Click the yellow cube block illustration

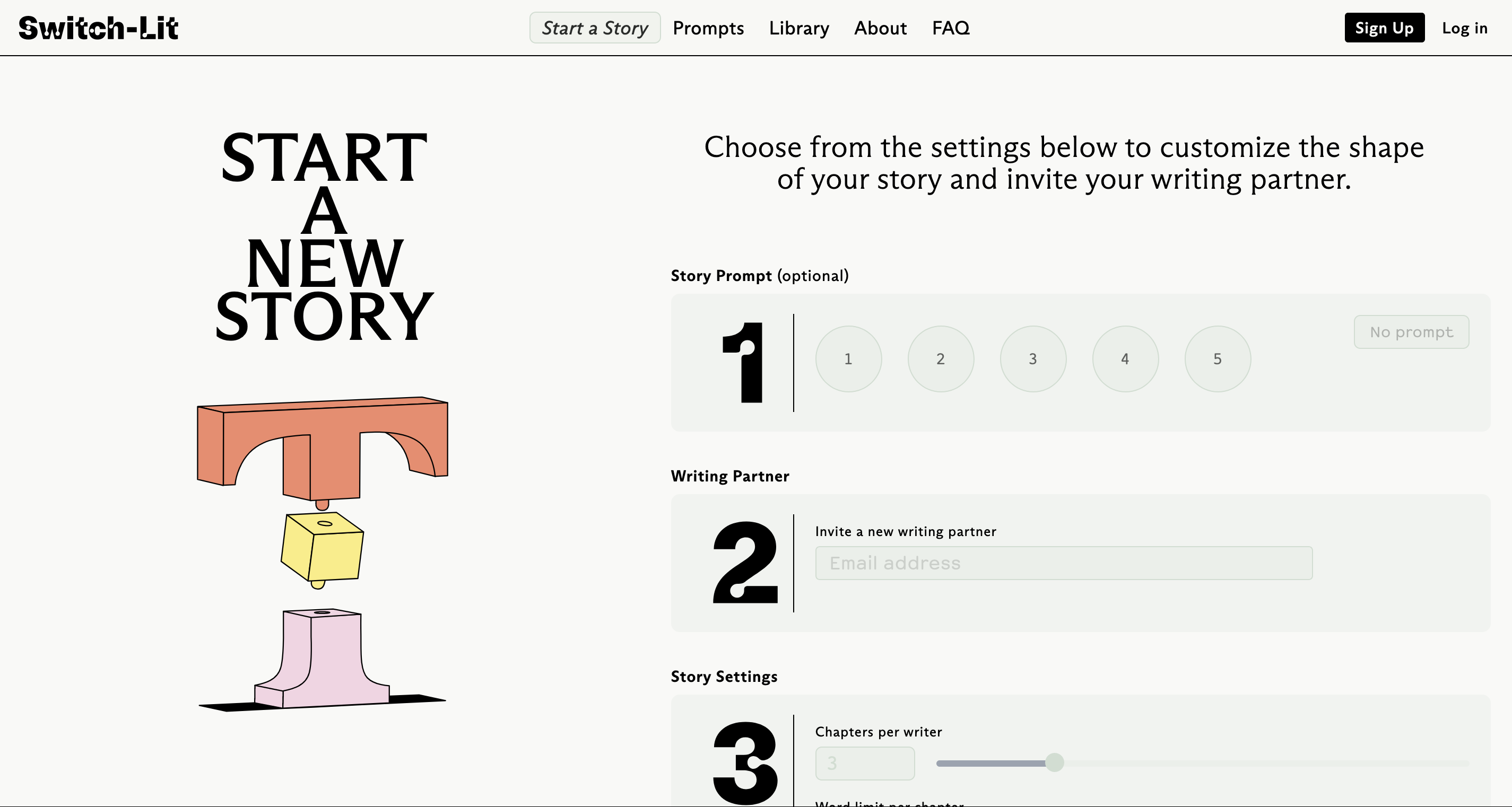click(322, 549)
